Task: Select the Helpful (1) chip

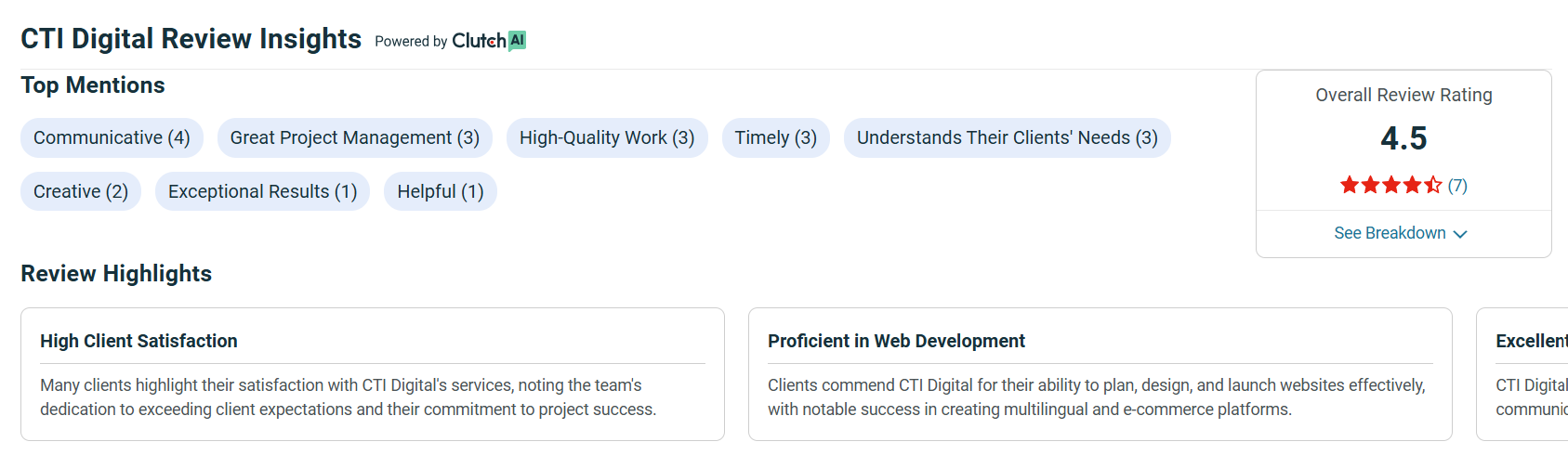Action: tap(441, 191)
